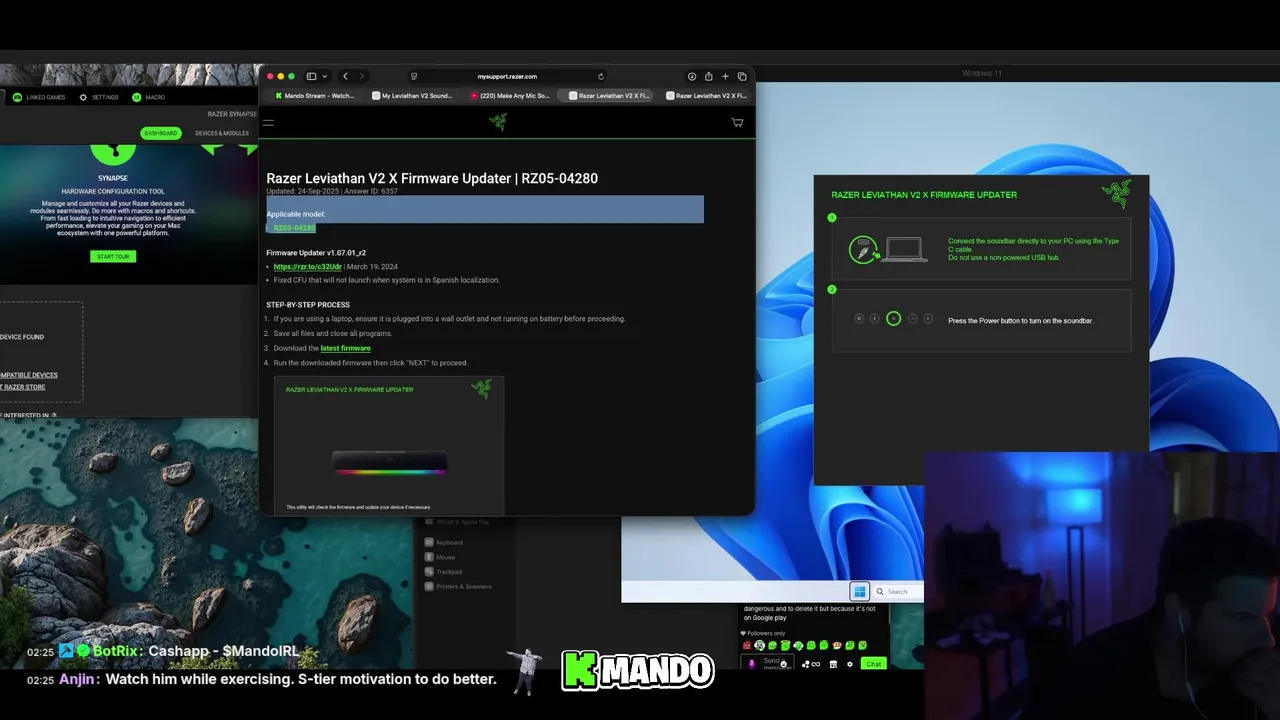
Task: Switch to My Leviathan V2 Sound tab
Action: (412, 96)
